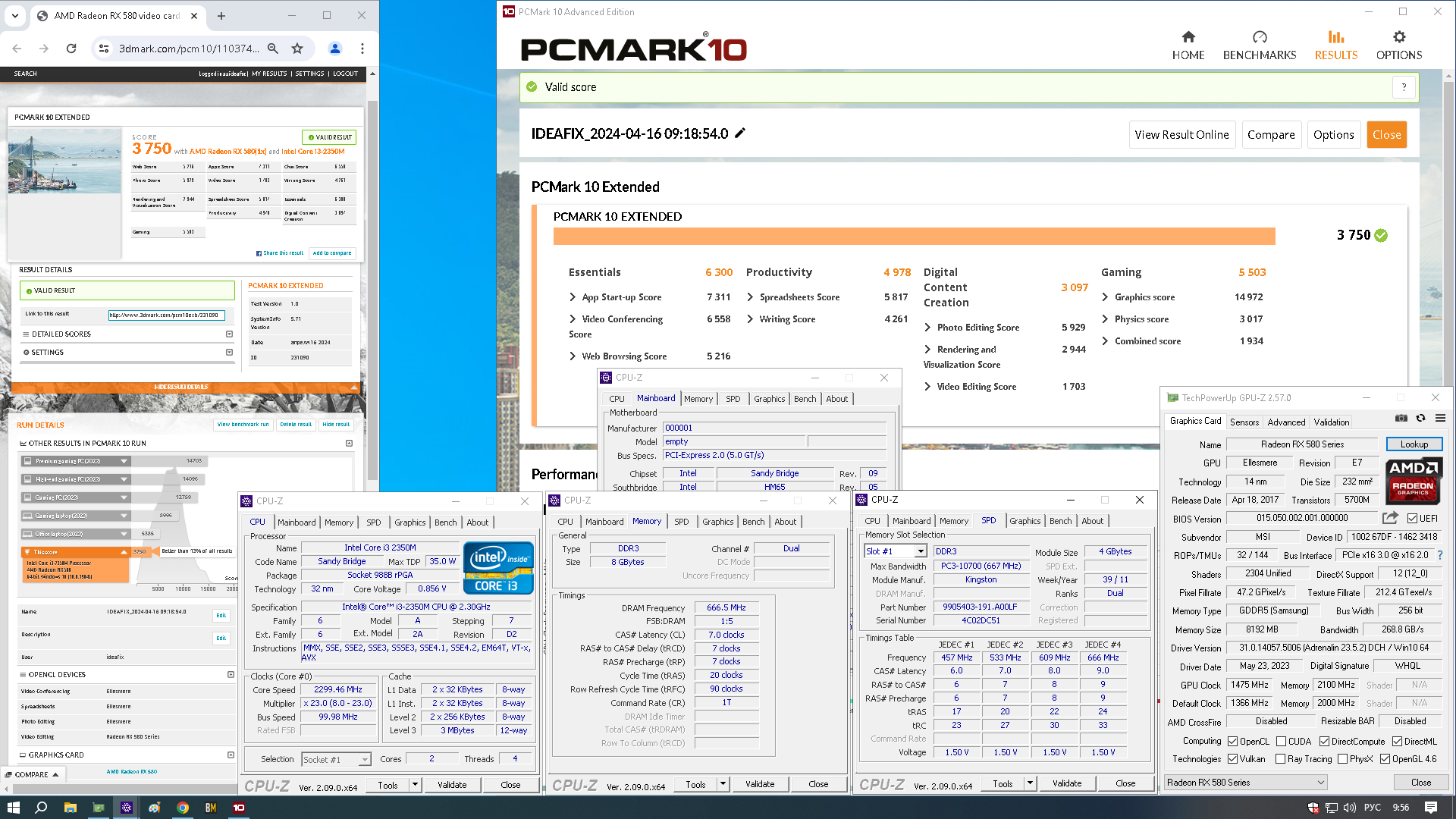This screenshot has width=1456, height=819.
Task: Expand Premium gaming PC(2023) comparison
Action: click(124, 461)
